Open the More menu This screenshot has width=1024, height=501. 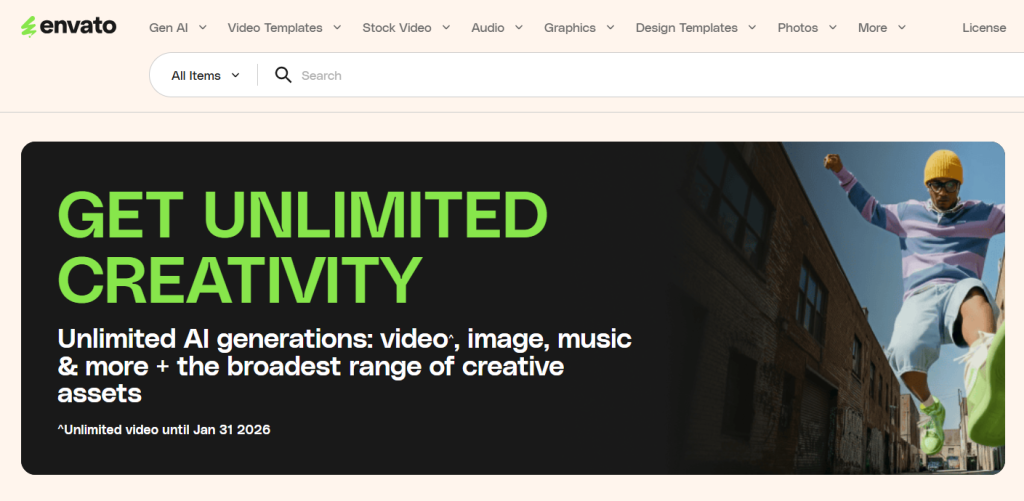[x=872, y=27]
